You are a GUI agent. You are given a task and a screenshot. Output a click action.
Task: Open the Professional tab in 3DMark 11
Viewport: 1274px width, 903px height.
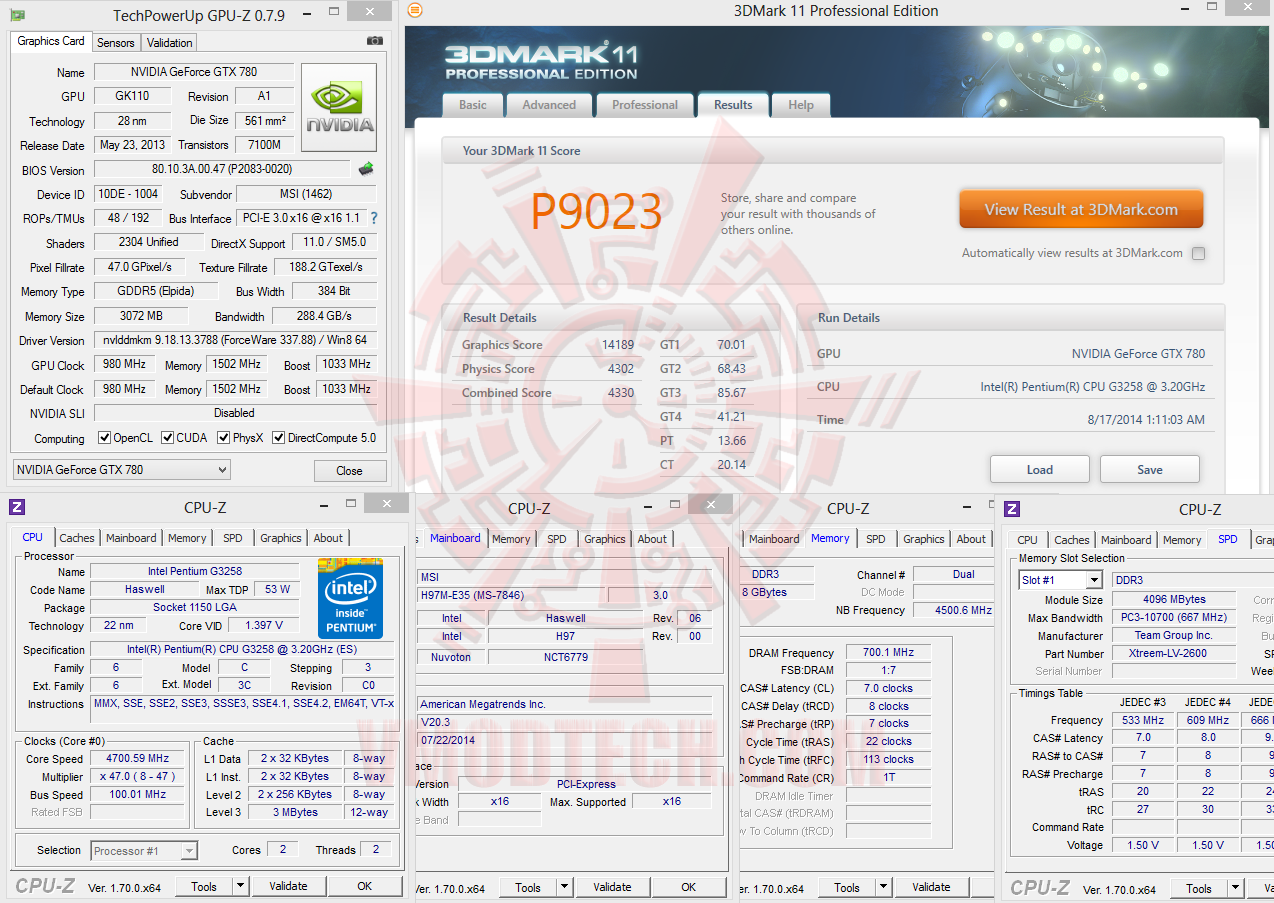tap(645, 105)
